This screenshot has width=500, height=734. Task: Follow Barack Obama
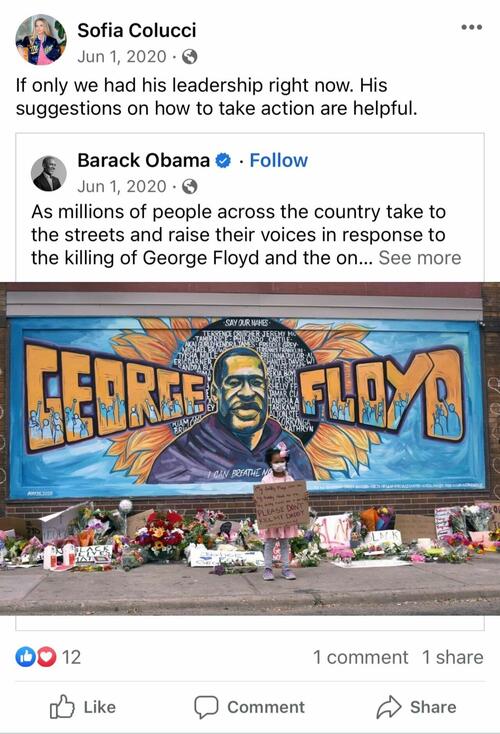click(279, 161)
